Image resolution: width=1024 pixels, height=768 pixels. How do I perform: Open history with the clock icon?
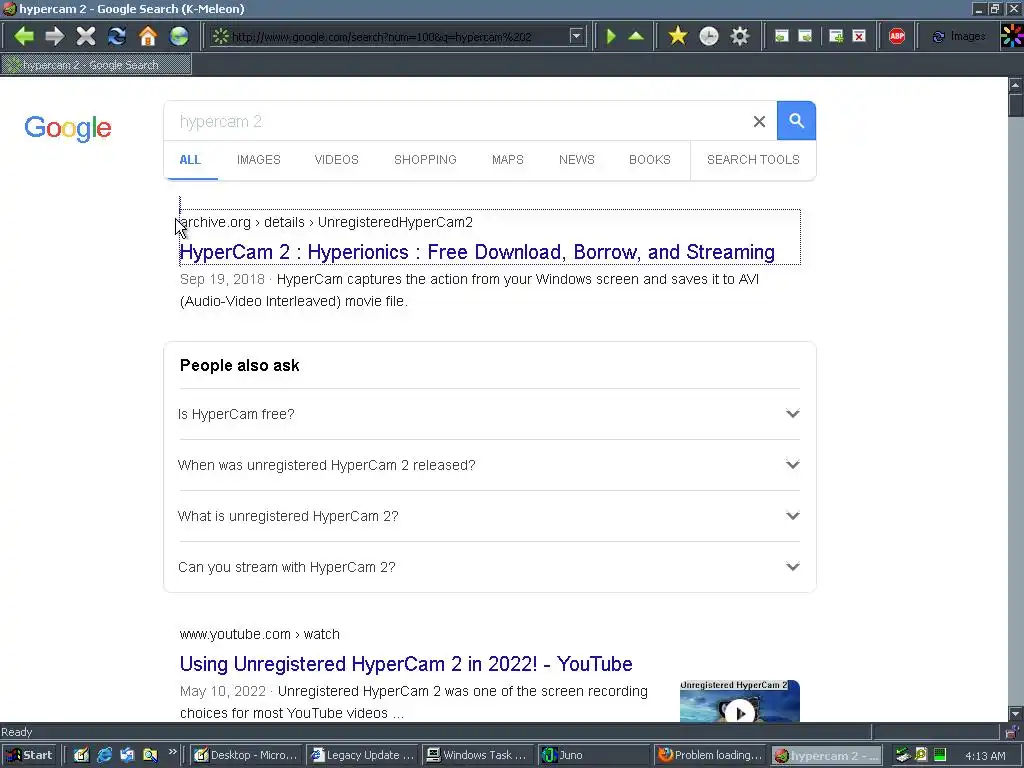[x=709, y=36]
